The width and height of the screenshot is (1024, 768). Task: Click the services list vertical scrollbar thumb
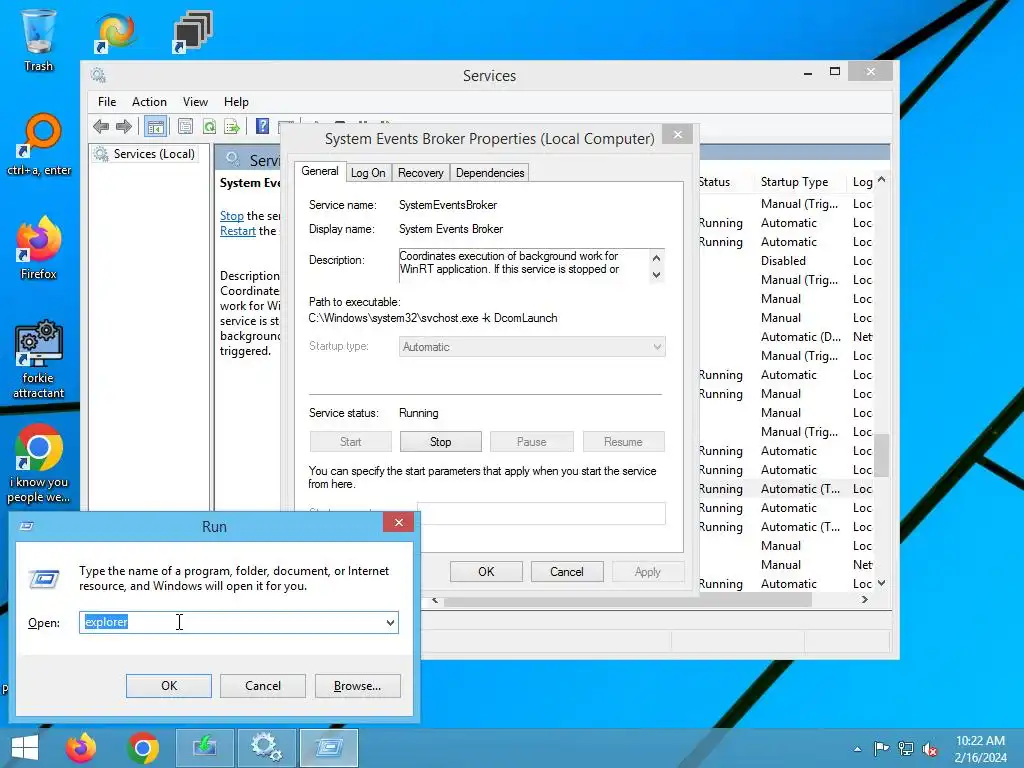pos(882,455)
